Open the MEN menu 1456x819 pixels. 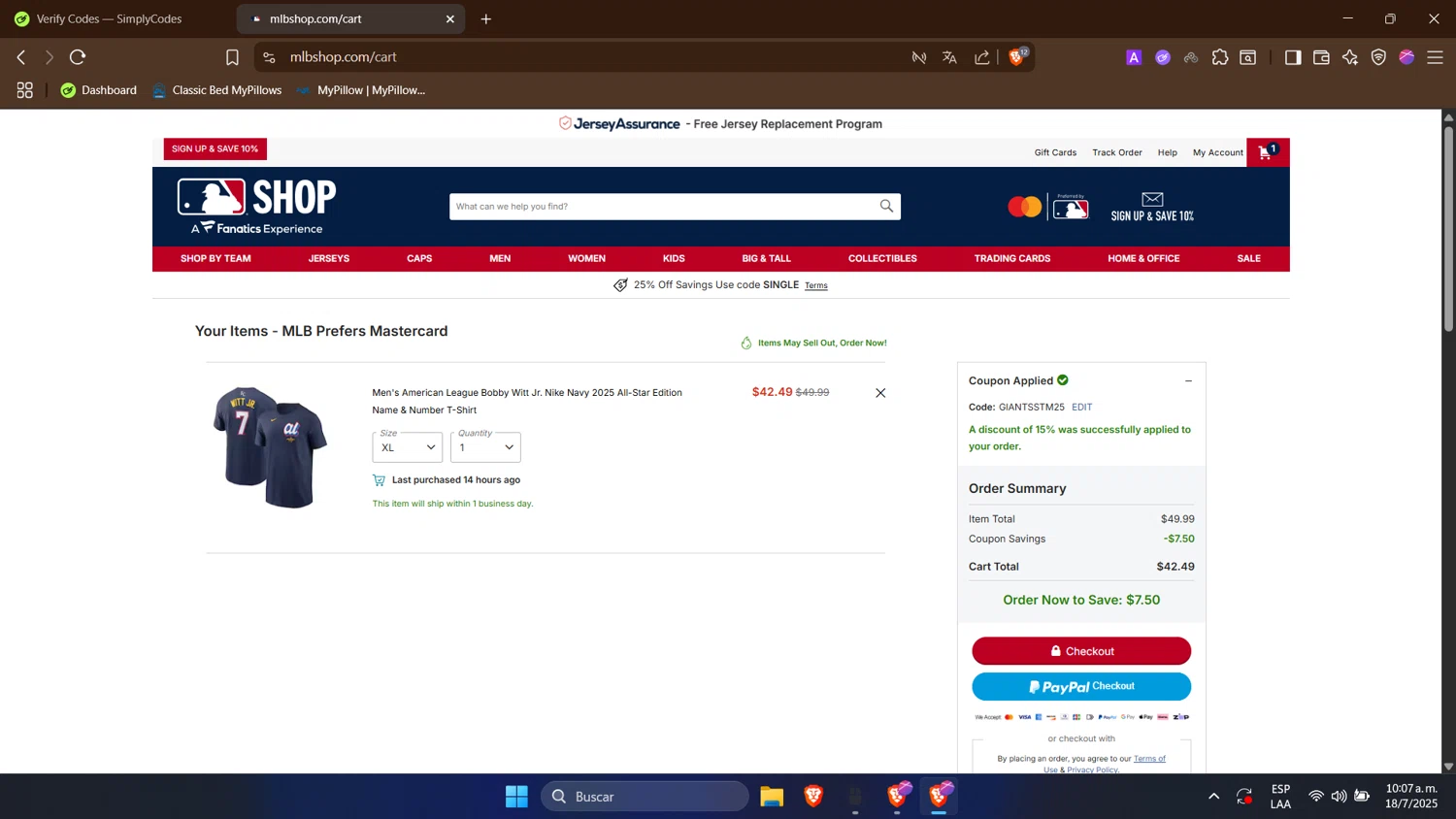[500, 259]
